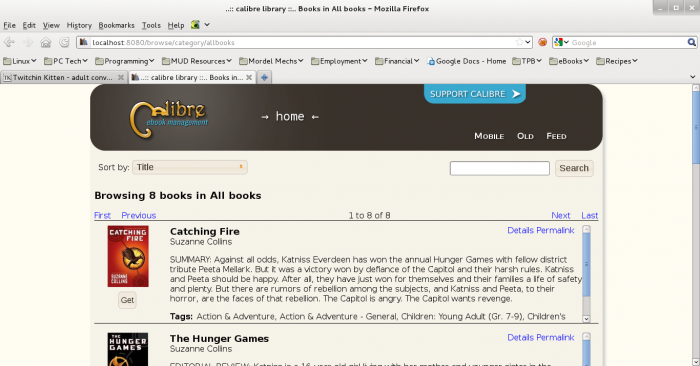The height and width of the screenshot is (366, 700).
Task: Click the SUPPORT CALIBRE banner button
Action: [x=475, y=94]
